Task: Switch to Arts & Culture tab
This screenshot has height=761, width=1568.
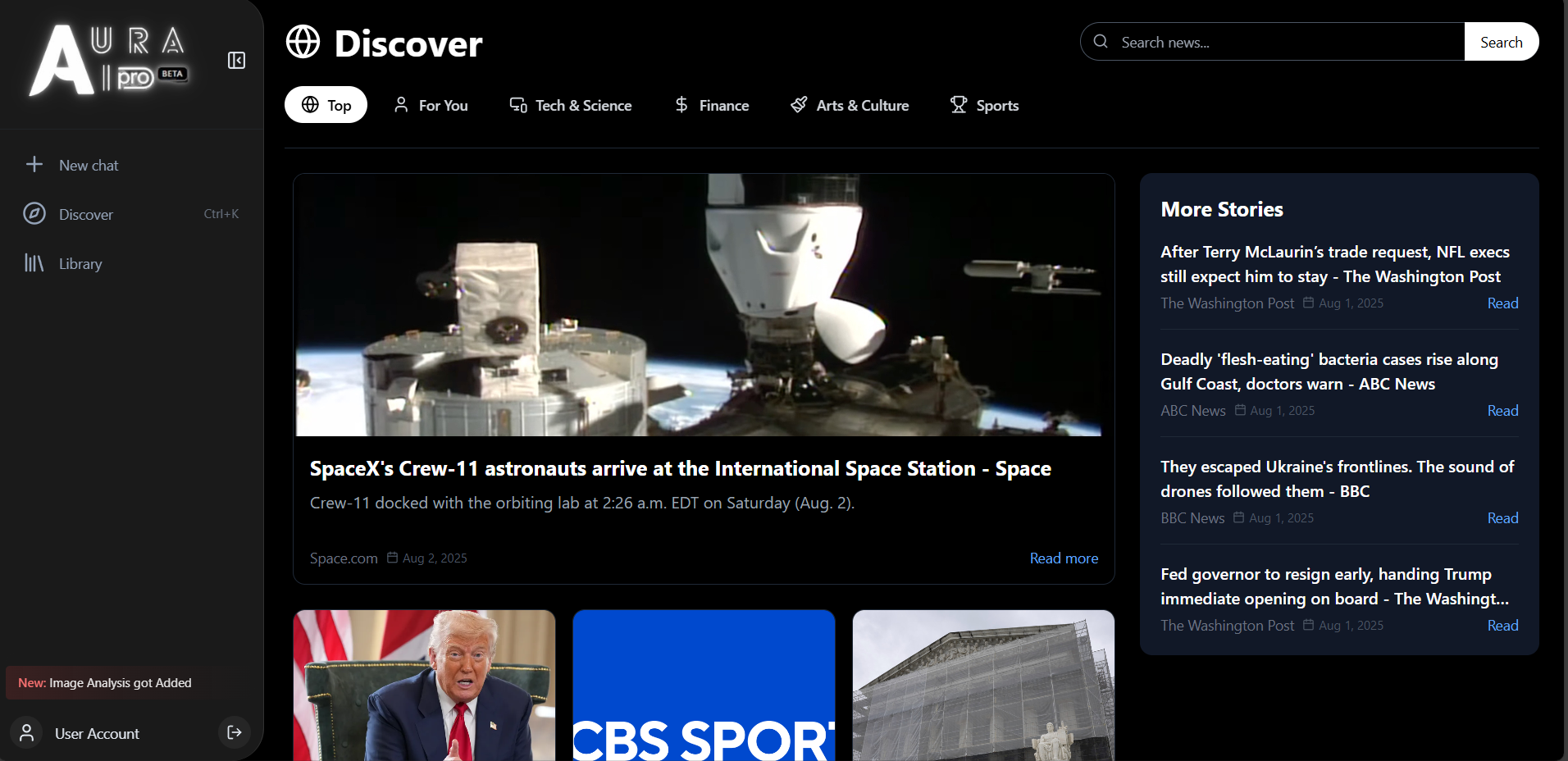Action: (850, 105)
